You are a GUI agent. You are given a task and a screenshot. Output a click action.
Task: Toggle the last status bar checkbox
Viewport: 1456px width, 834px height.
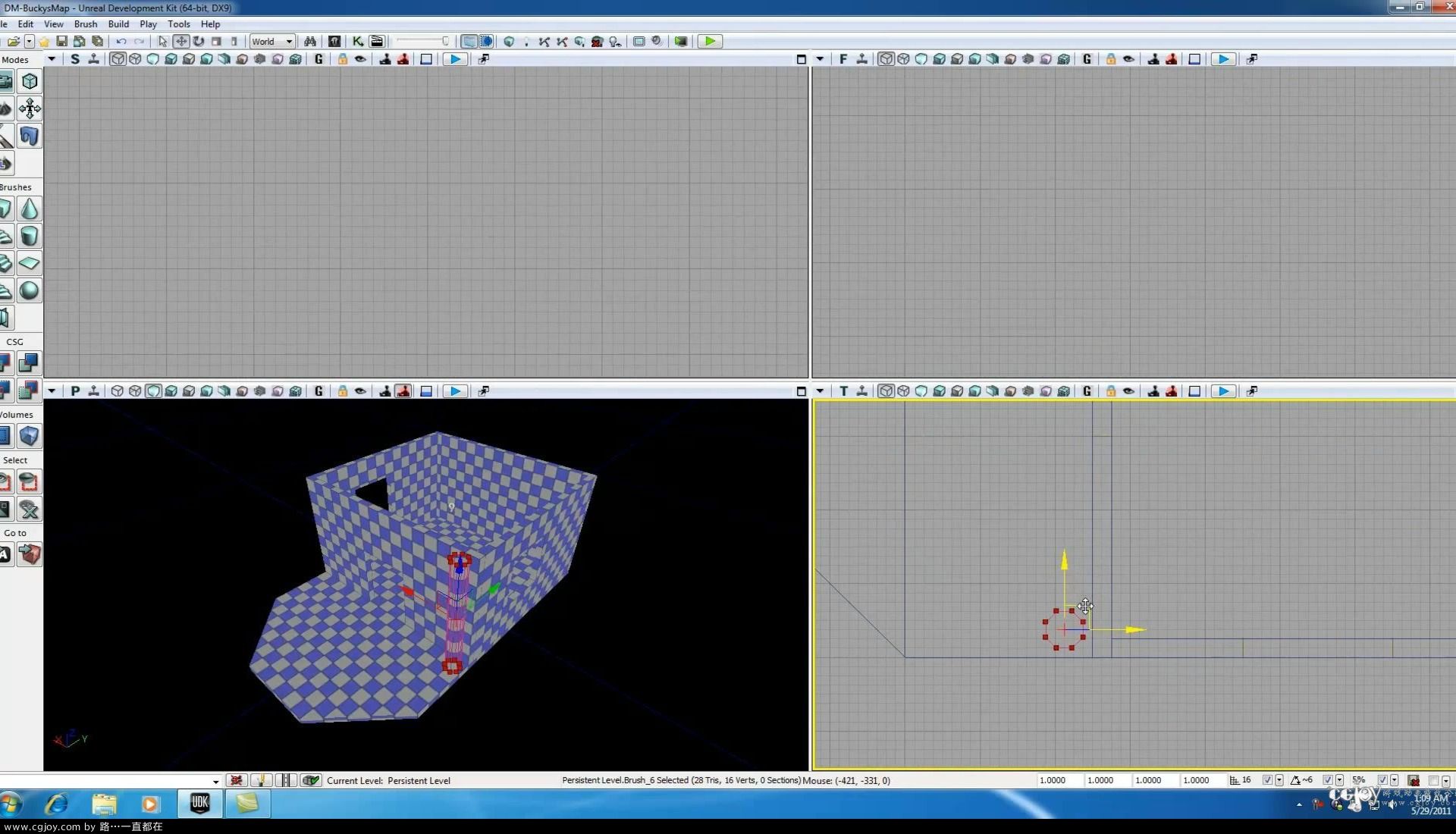1433,780
